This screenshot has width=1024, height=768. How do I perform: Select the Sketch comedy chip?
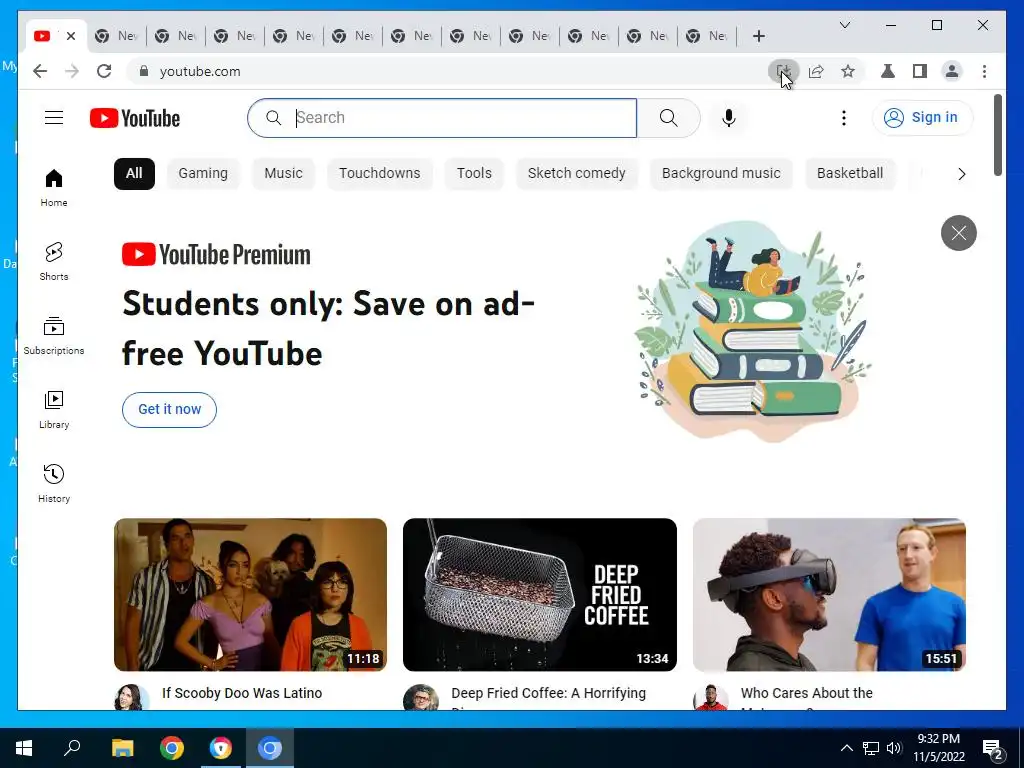pos(577,174)
